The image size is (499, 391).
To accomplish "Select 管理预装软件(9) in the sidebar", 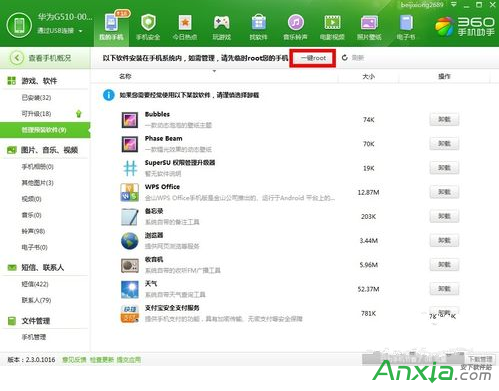I will click(45, 130).
